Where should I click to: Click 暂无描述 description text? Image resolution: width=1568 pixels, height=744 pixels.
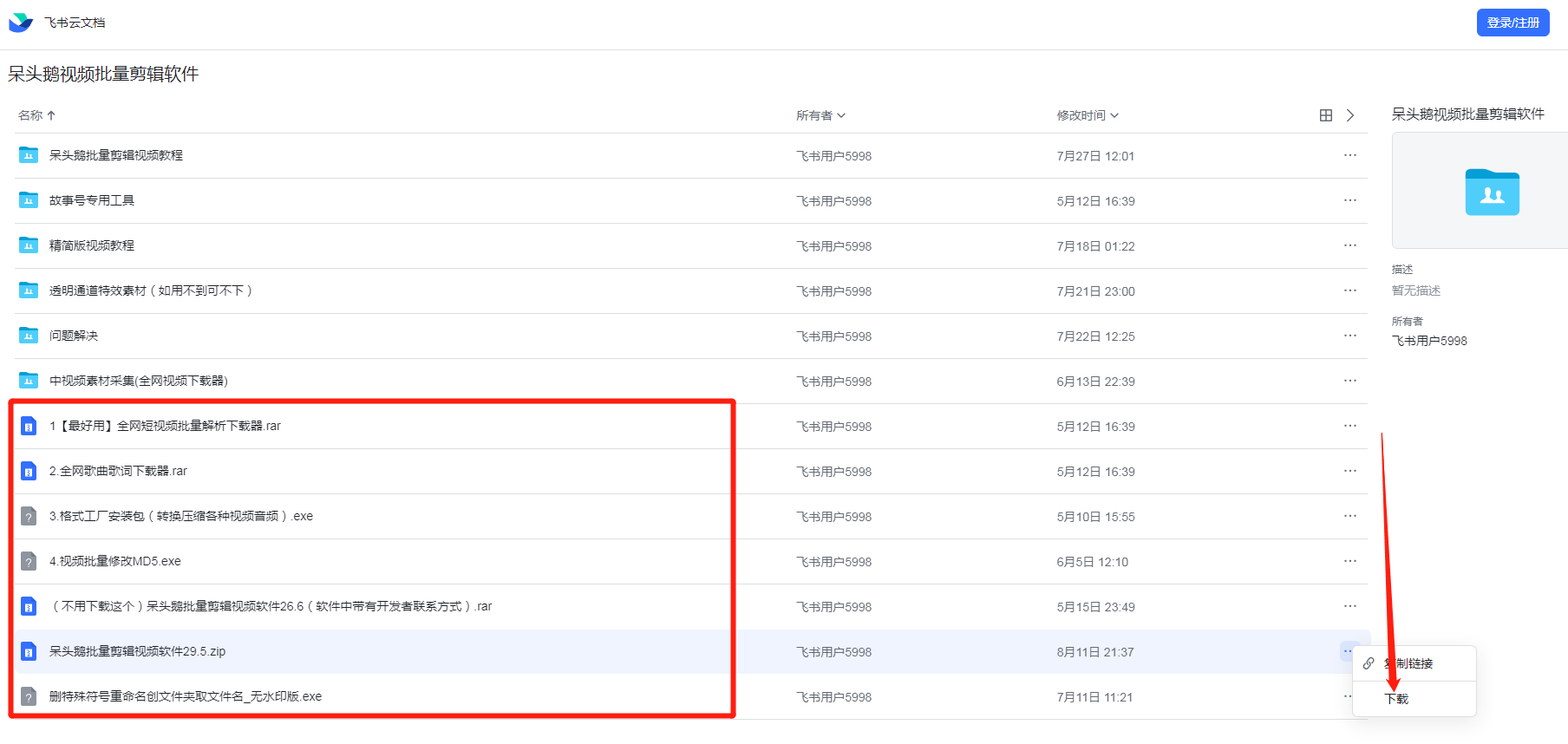[1416, 290]
